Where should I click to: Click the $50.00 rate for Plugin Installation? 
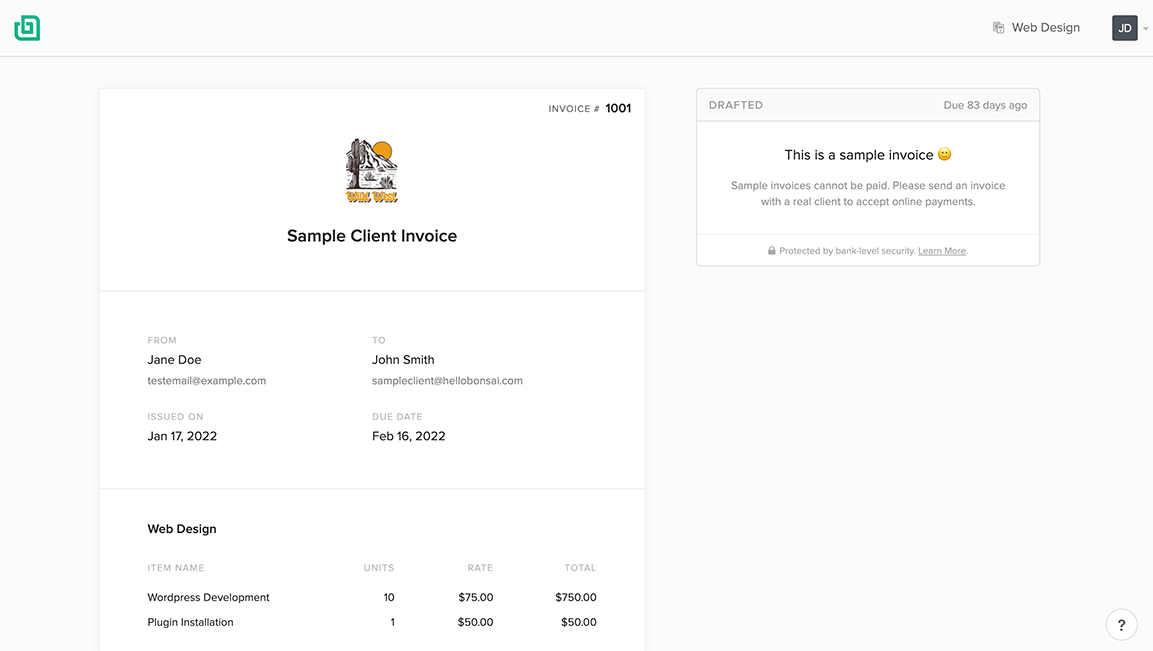pyautogui.click(x=476, y=622)
